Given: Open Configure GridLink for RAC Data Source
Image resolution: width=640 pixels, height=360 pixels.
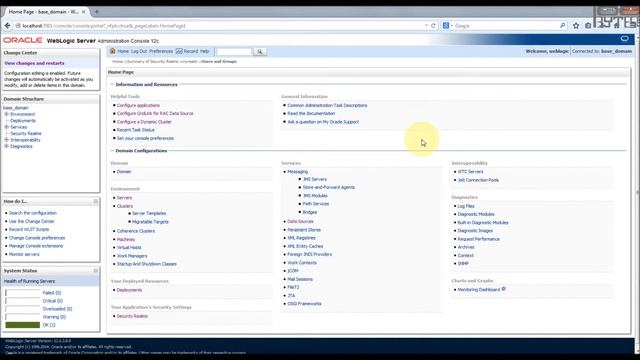Looking at the screenshot, I should [155, 113].
